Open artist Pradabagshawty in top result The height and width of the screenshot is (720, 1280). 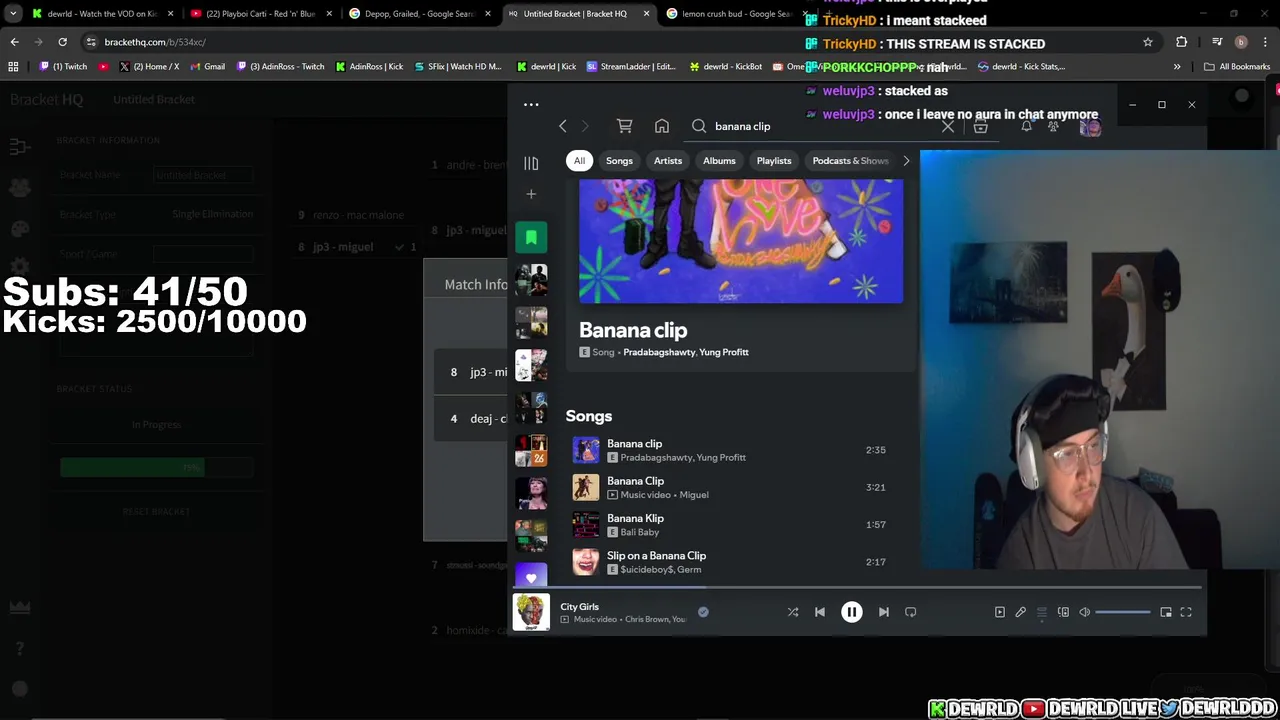[658, 352]
